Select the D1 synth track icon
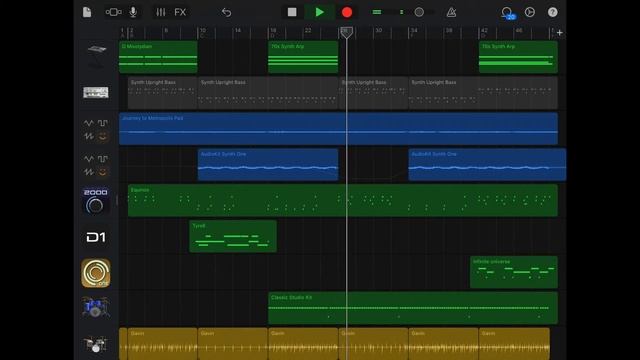 pyautogui.click(x=96, y=237)
